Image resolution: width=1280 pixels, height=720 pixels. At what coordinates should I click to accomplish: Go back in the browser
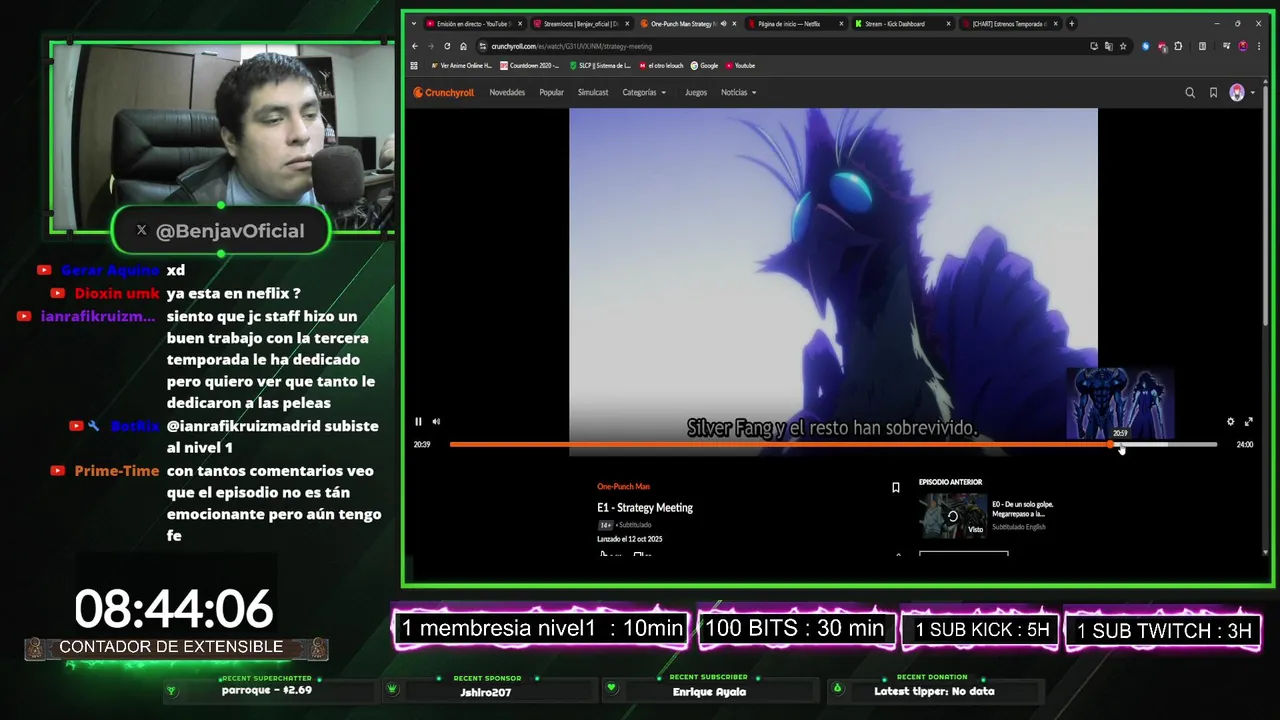pyautogui.click(x=415, y=46)
